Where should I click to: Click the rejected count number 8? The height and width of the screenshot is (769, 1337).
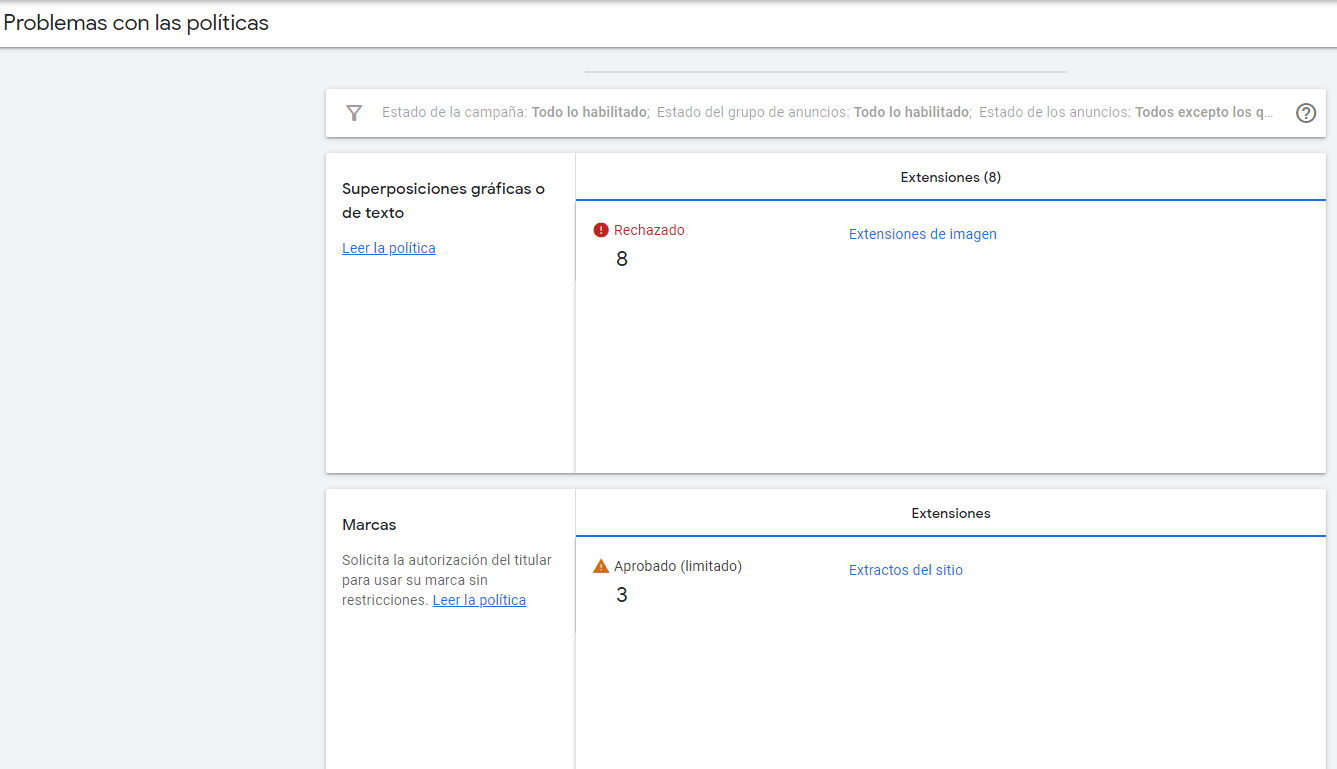[622, 259]
